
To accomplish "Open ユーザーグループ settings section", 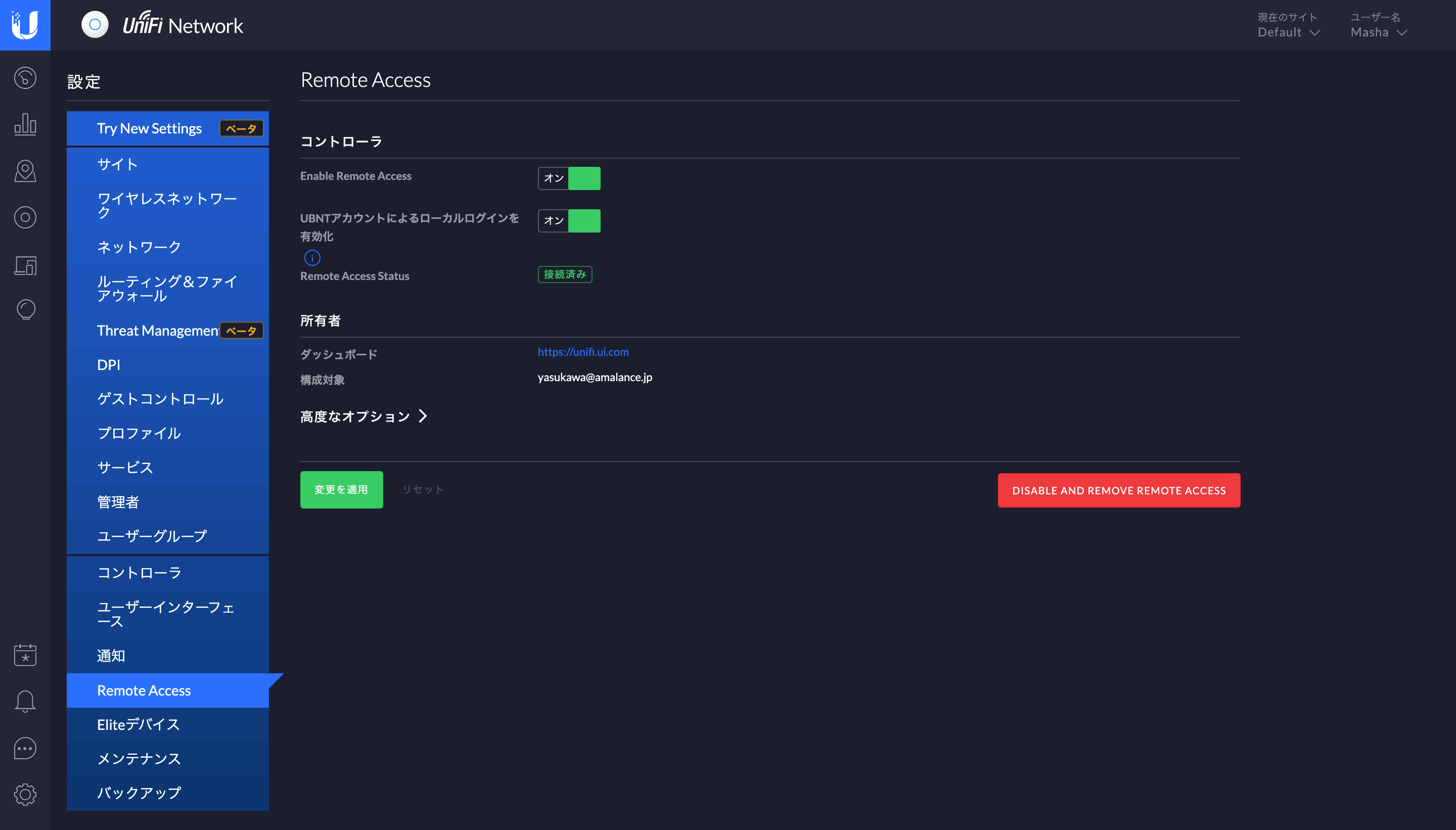I will pos(168,536).
